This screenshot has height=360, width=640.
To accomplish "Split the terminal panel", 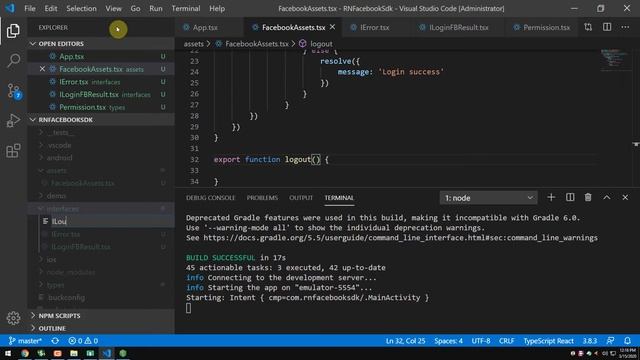I will point(570,198).
